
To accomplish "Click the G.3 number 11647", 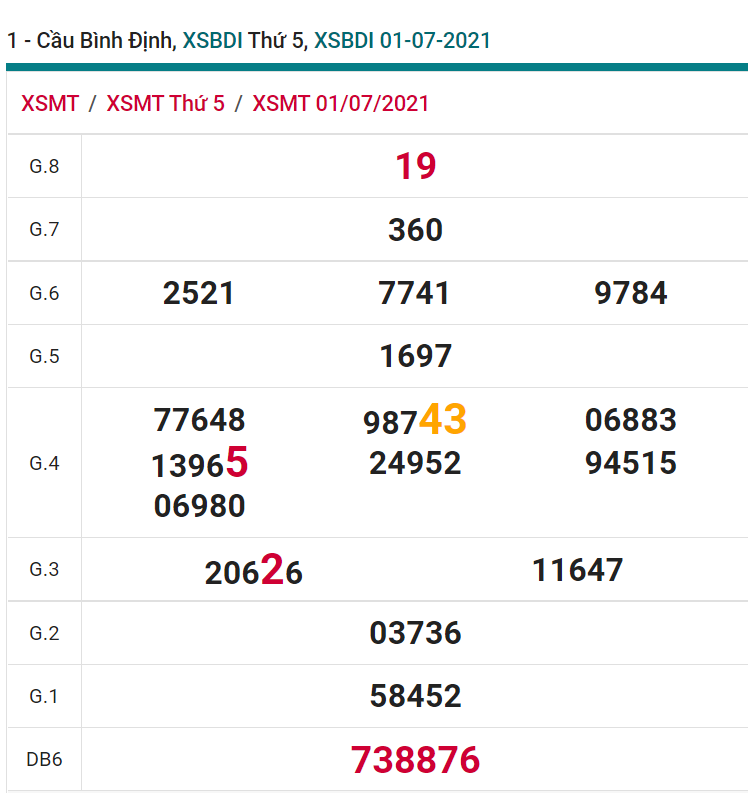I will click(578, 570).
